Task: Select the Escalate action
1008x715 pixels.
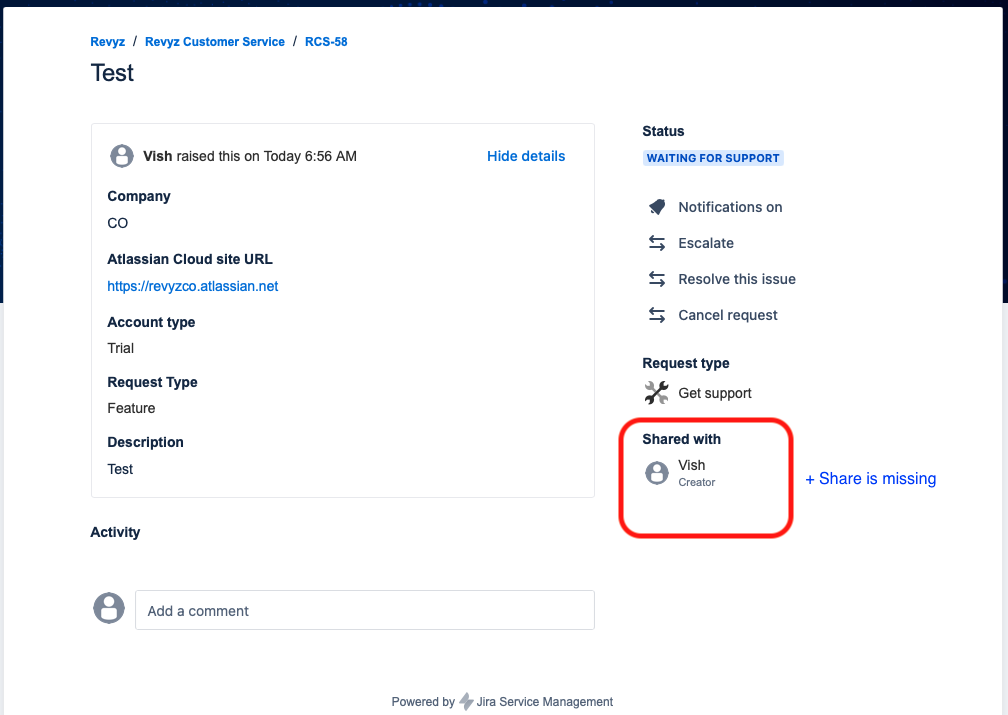Action: [706, 243]
